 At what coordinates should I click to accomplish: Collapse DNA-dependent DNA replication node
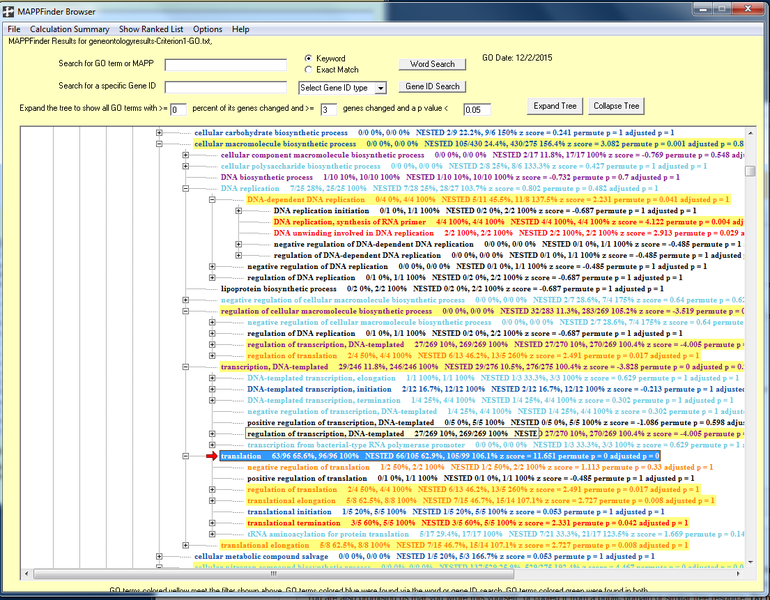point(212,200)
